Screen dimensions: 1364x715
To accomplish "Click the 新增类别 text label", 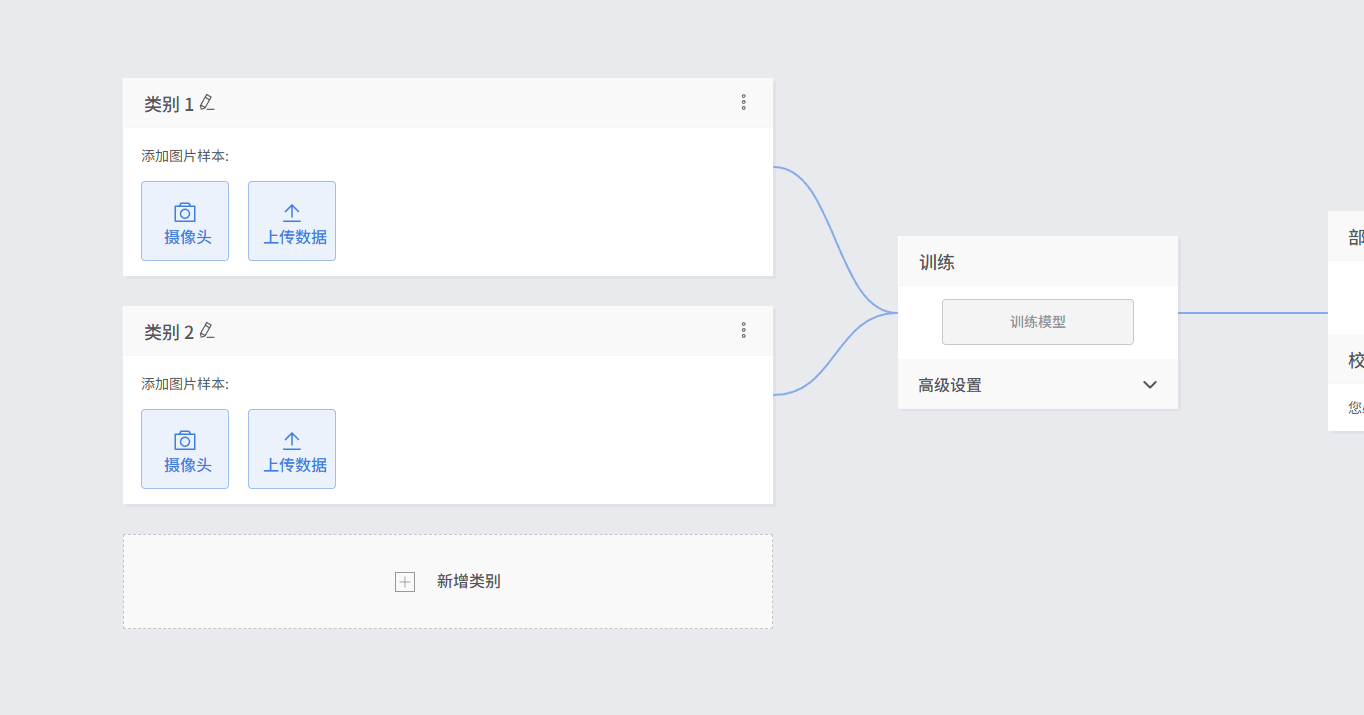I will click(x=468, y=582).
